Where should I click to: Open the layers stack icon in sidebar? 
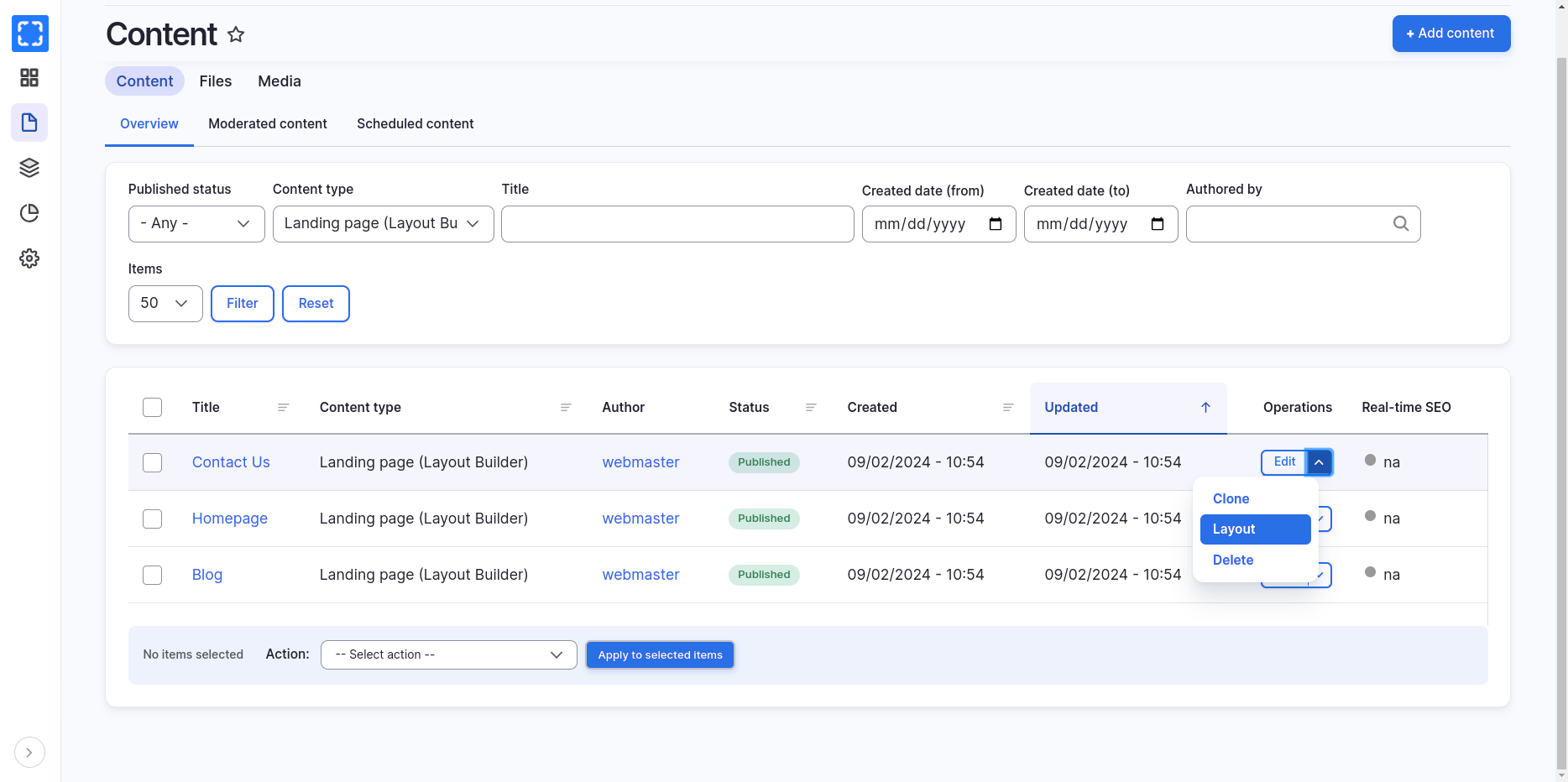[29, 168]
